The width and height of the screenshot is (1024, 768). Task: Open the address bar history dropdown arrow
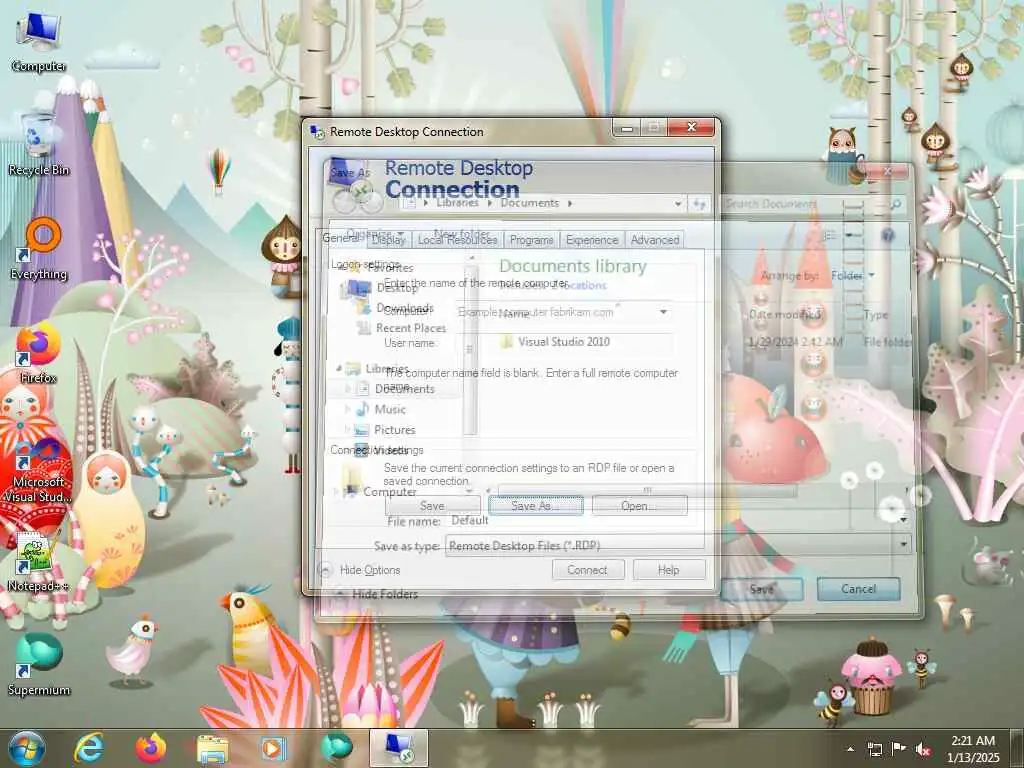tap(679, 204)
